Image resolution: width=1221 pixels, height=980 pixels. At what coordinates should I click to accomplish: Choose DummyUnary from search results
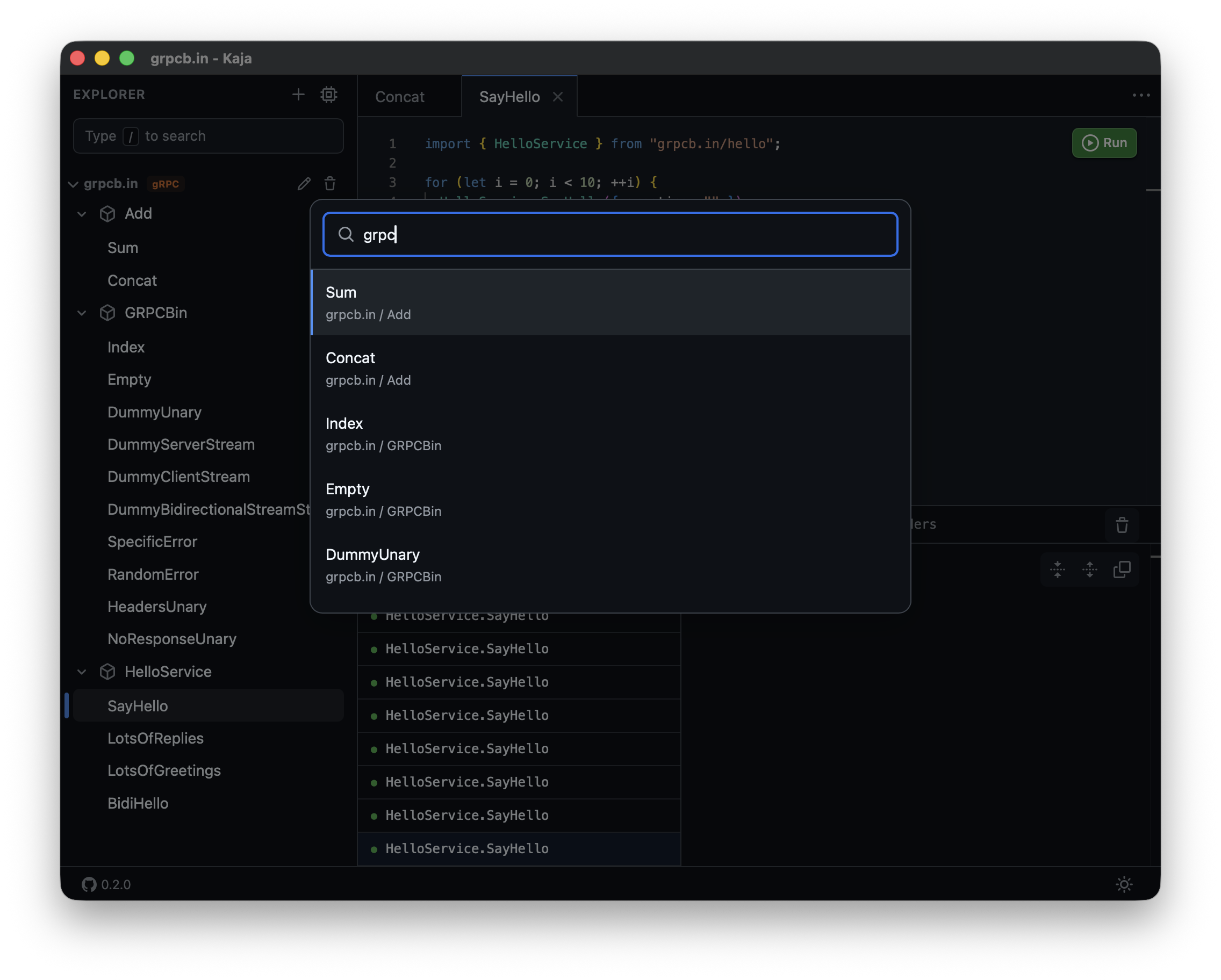pos(610,565)
